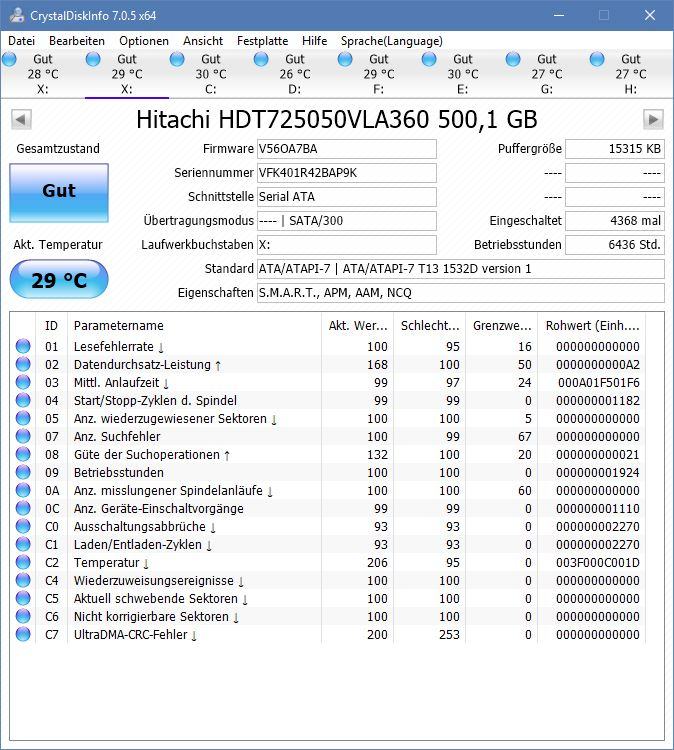This screenshot has height=750, width=674.
Task: Select the 29 °C F: disk tab
Action: click(379, 74)
